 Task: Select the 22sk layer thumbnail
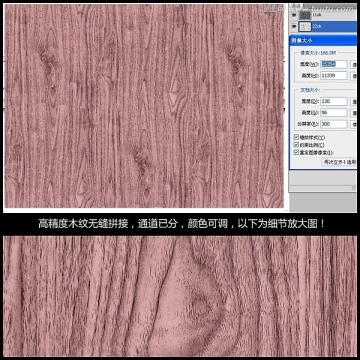[x=304, y=26]
